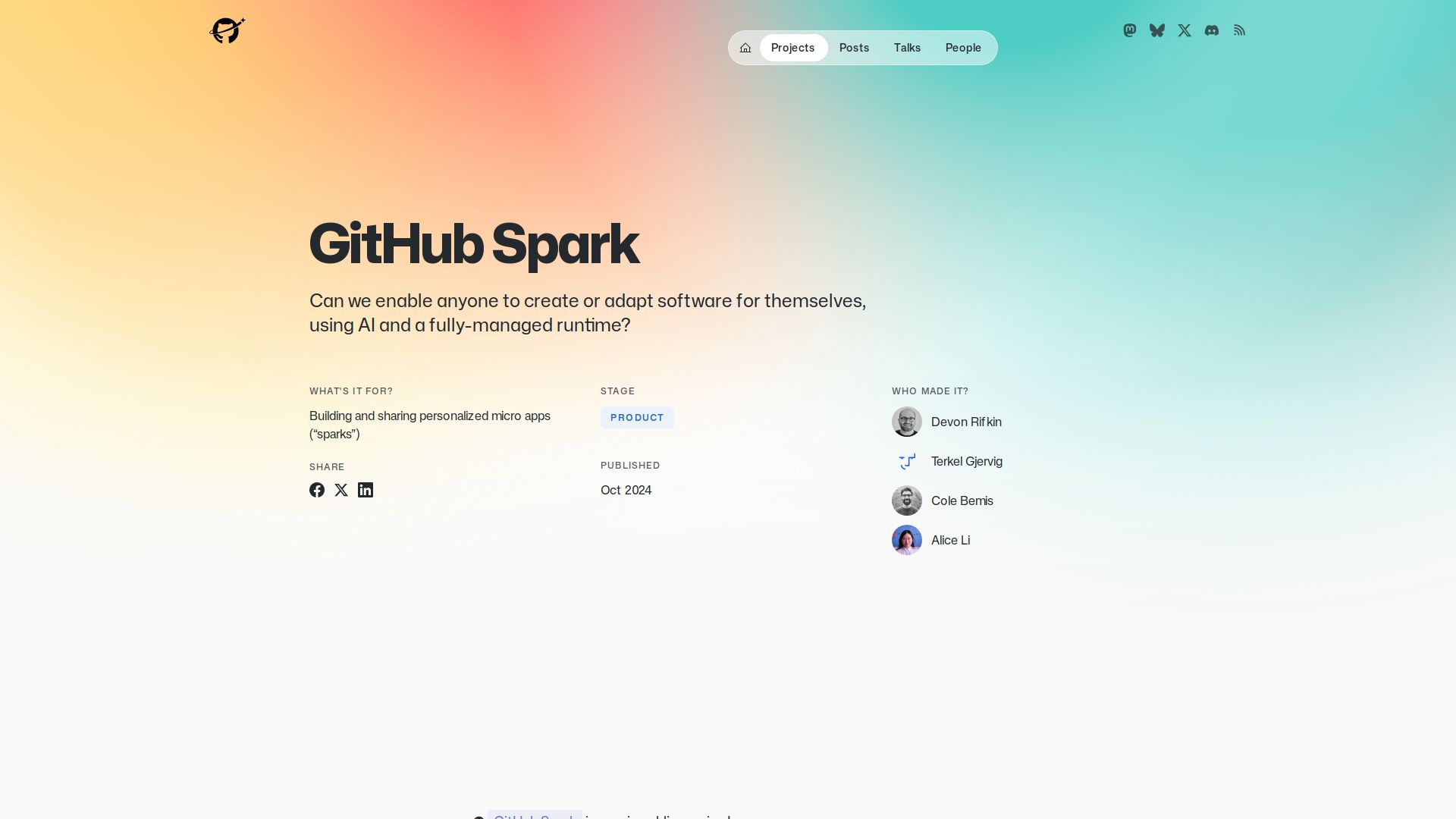Open Cole Bemis's profile link
The image size is (1456, 819).
962,500
